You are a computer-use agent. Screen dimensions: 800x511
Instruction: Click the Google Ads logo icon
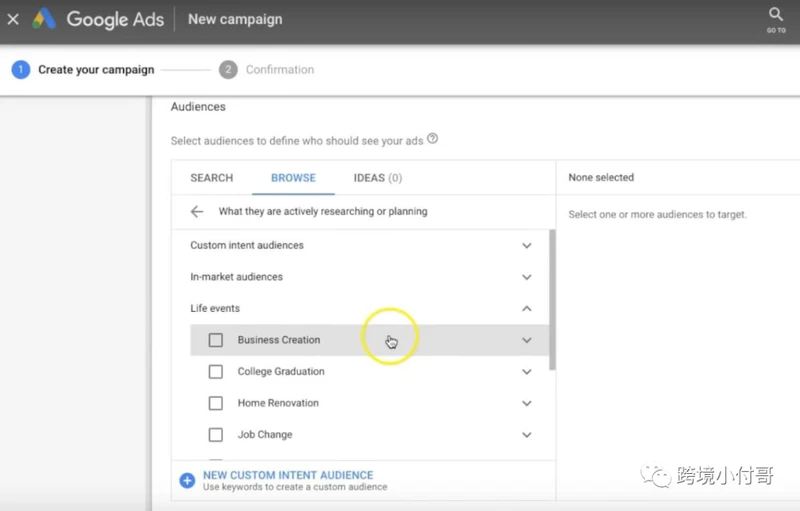44,19
